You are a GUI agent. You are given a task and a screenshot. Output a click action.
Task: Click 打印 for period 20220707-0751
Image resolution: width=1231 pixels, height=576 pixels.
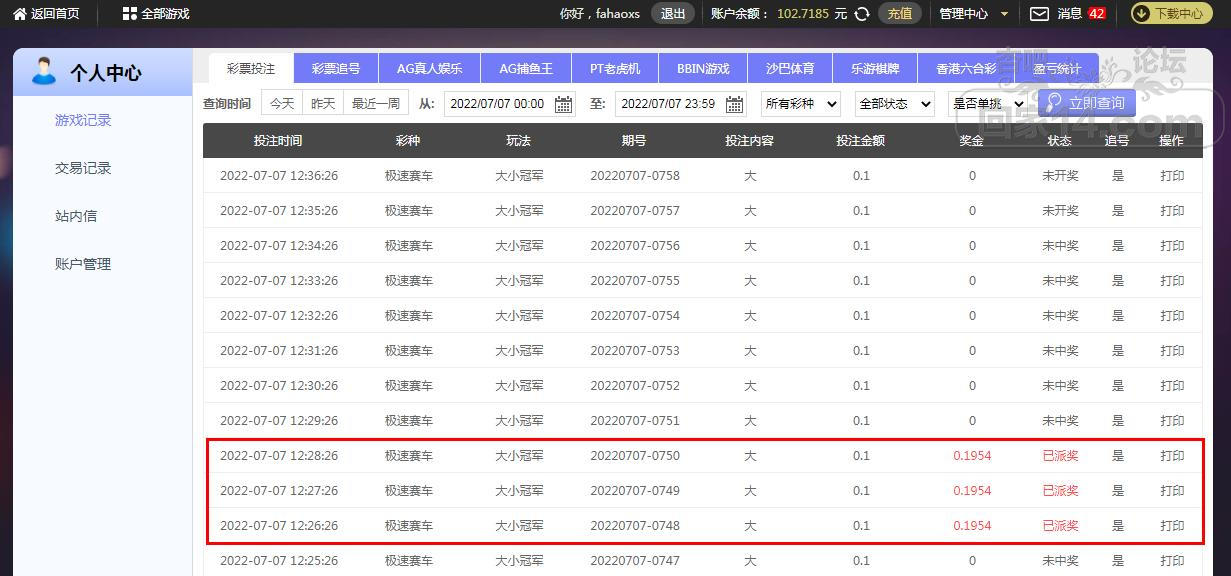1172,421
